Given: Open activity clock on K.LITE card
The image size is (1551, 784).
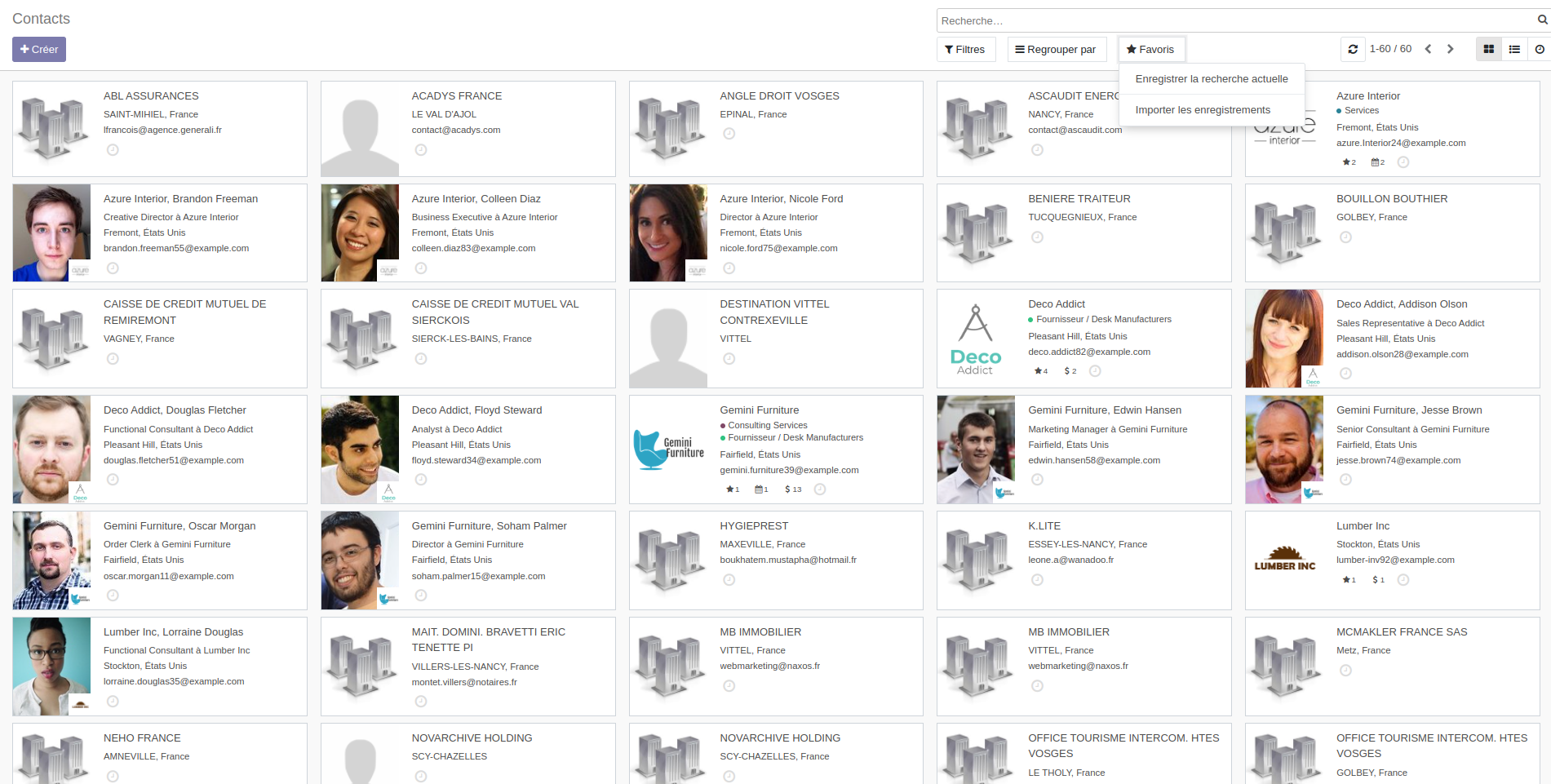Looking at the screenshot, I should coord(1037,580).
